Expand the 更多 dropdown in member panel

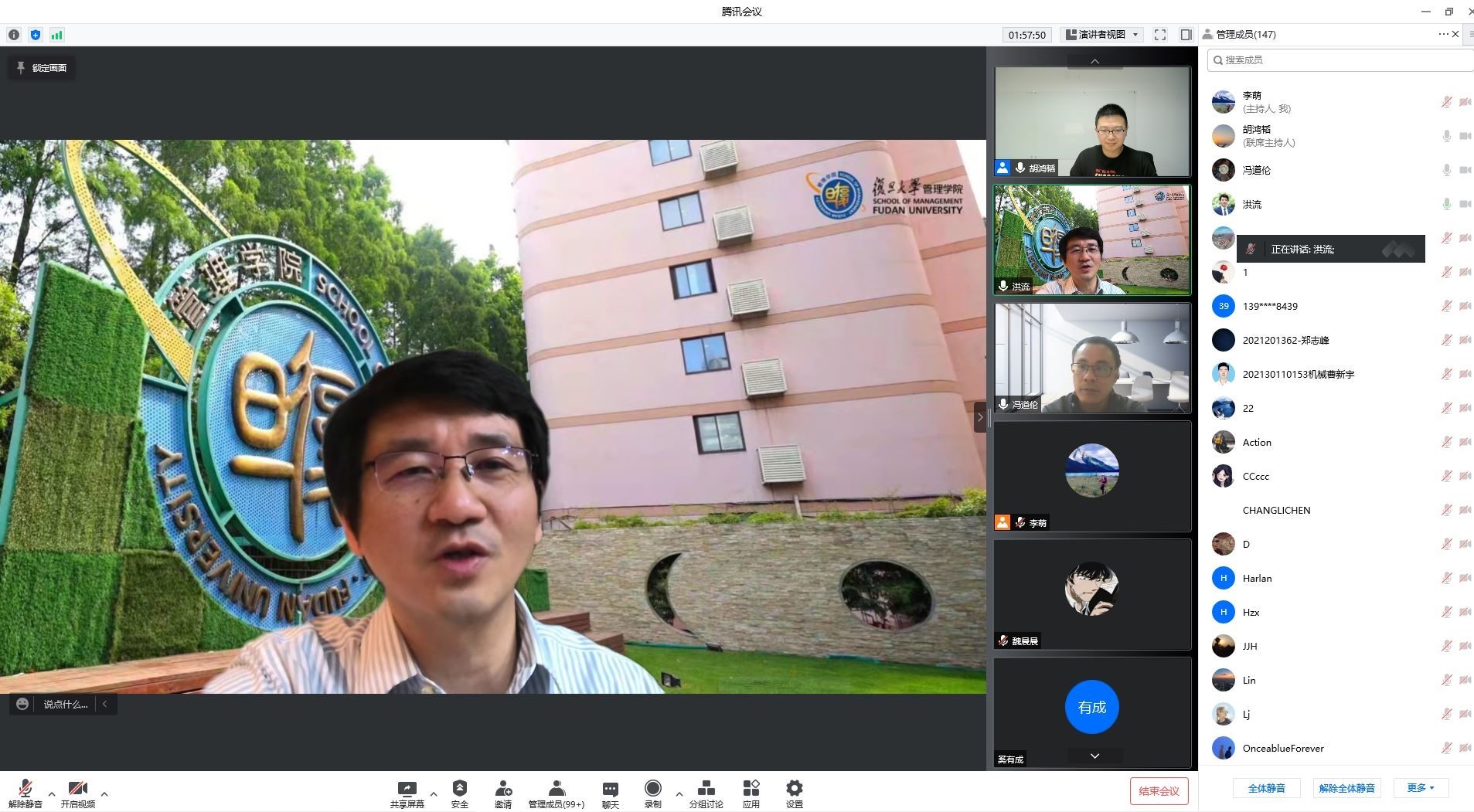click(x=1420, y=788)
